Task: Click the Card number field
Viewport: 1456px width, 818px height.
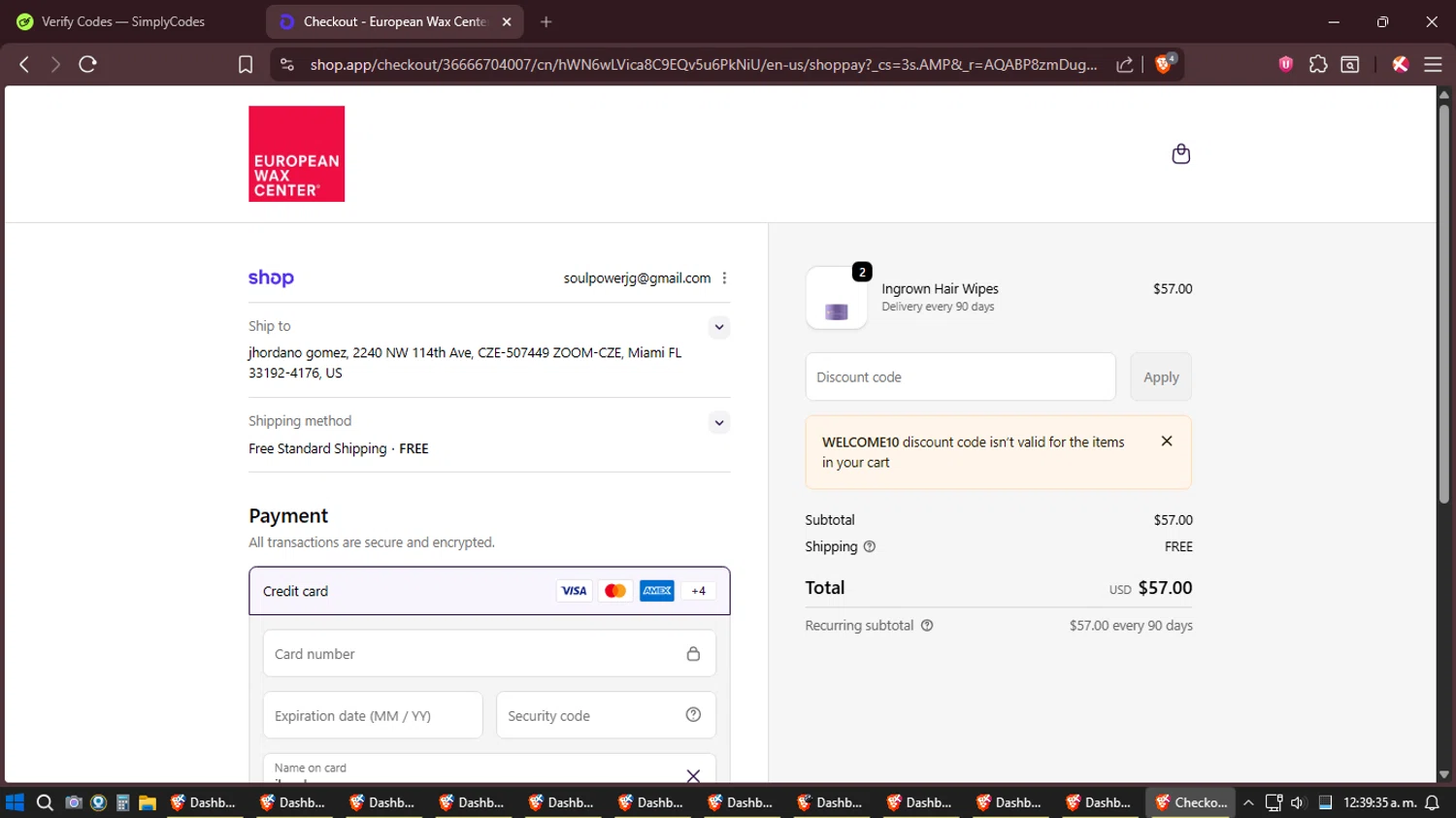Action: (x=489, y=653)
